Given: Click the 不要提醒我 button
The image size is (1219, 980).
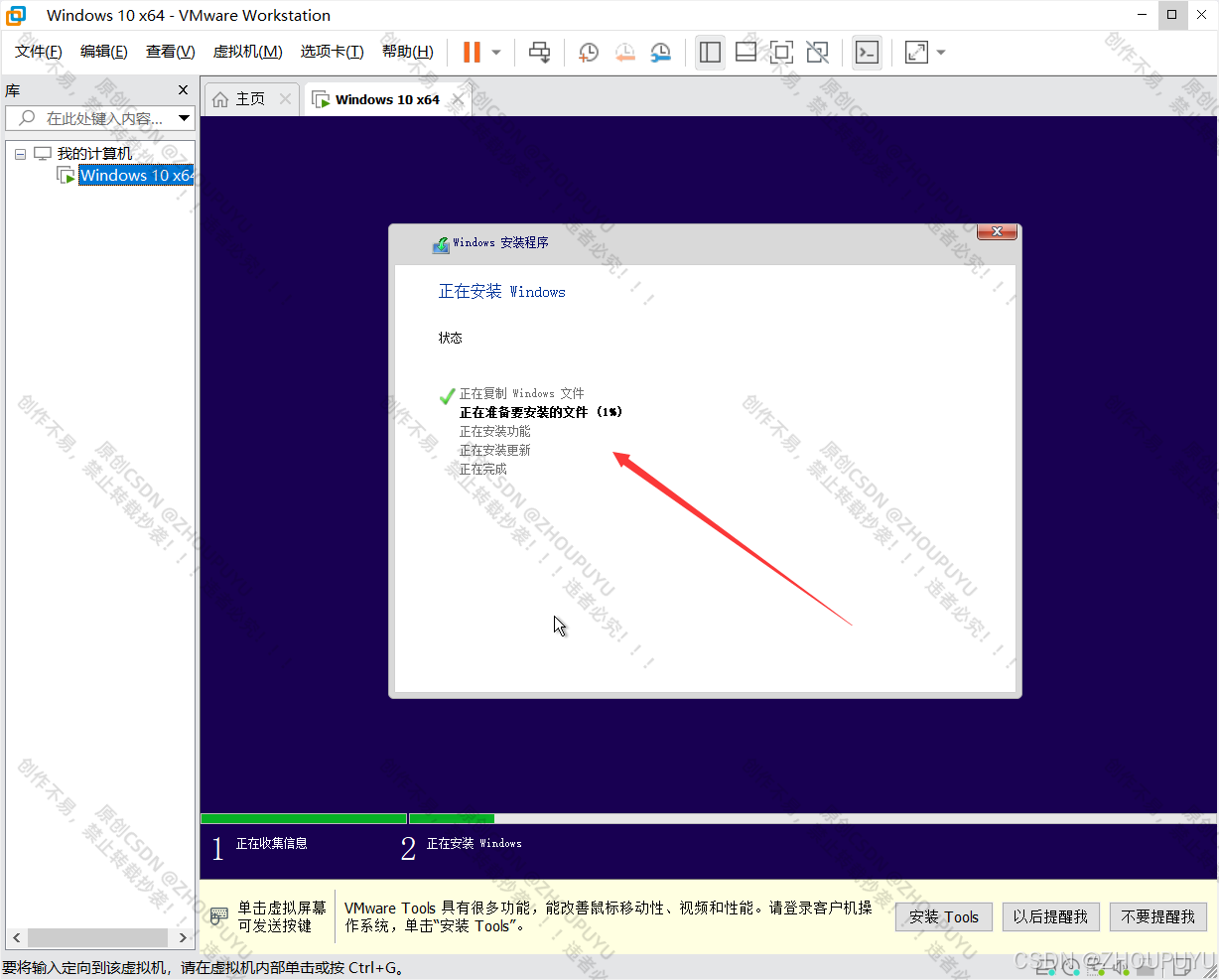Looking at the screenshot, I should [1158, 916].
